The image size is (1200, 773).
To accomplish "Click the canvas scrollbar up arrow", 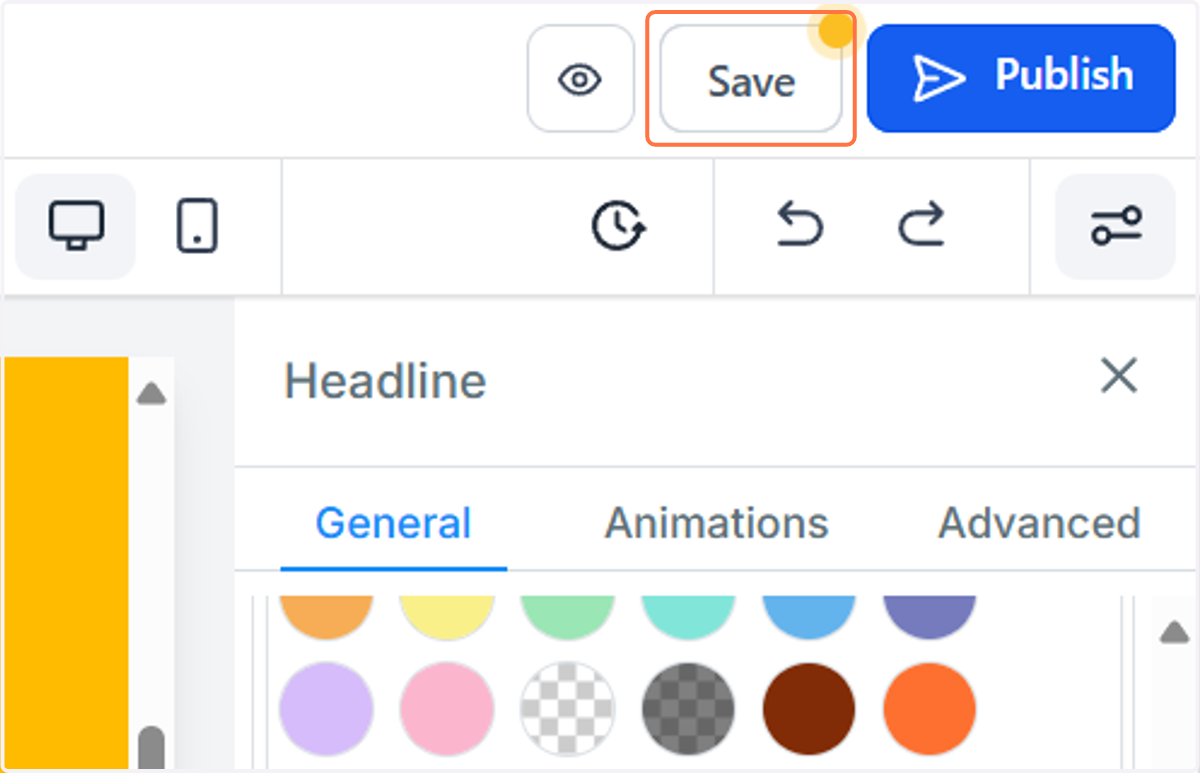I will coord(151,393).
